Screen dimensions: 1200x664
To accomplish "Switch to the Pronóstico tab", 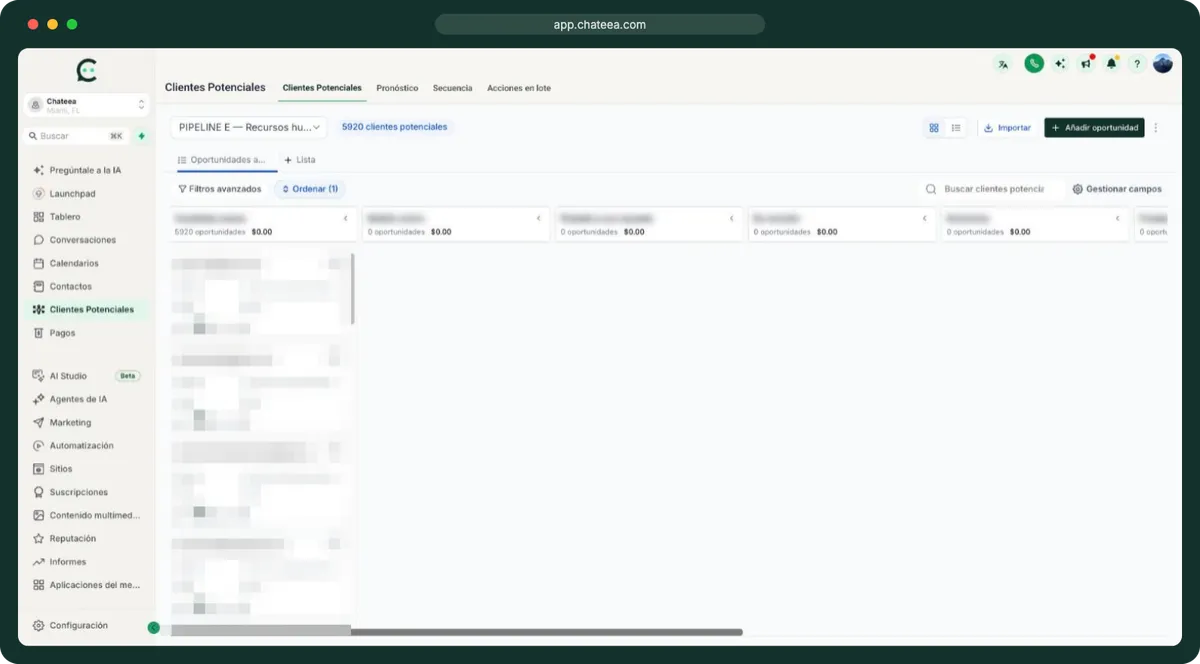I will tap(397, 88).
